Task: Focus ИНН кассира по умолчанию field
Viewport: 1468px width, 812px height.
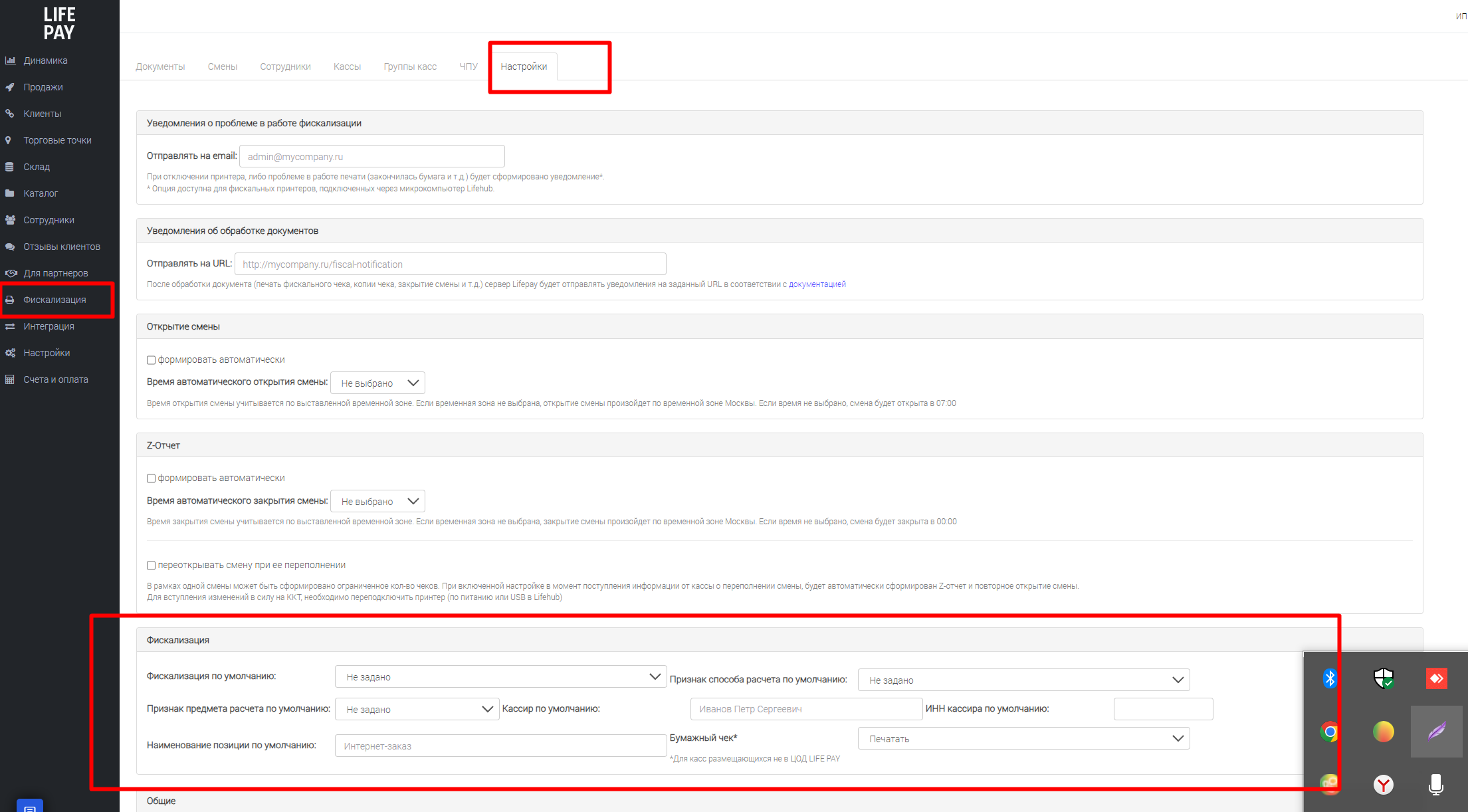Action: click(x=1163, y=709)
